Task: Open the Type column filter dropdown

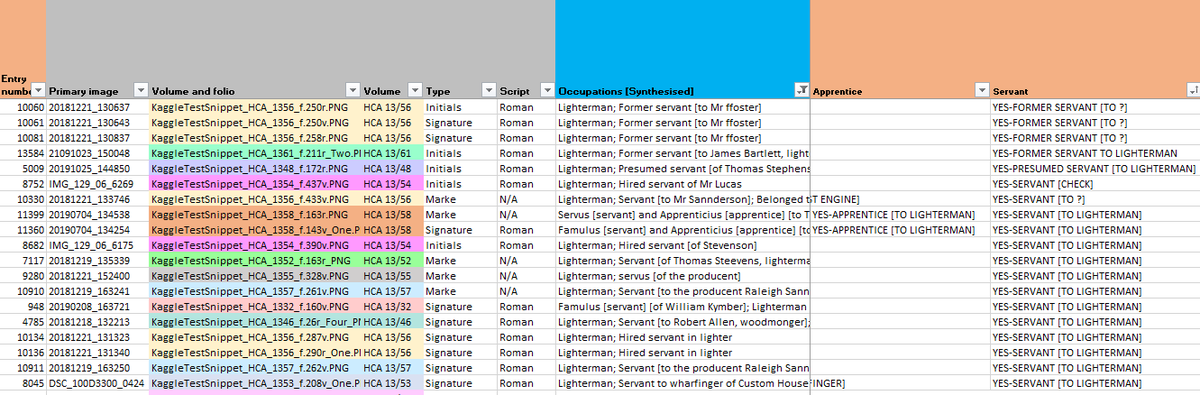Action: (489, 90)
